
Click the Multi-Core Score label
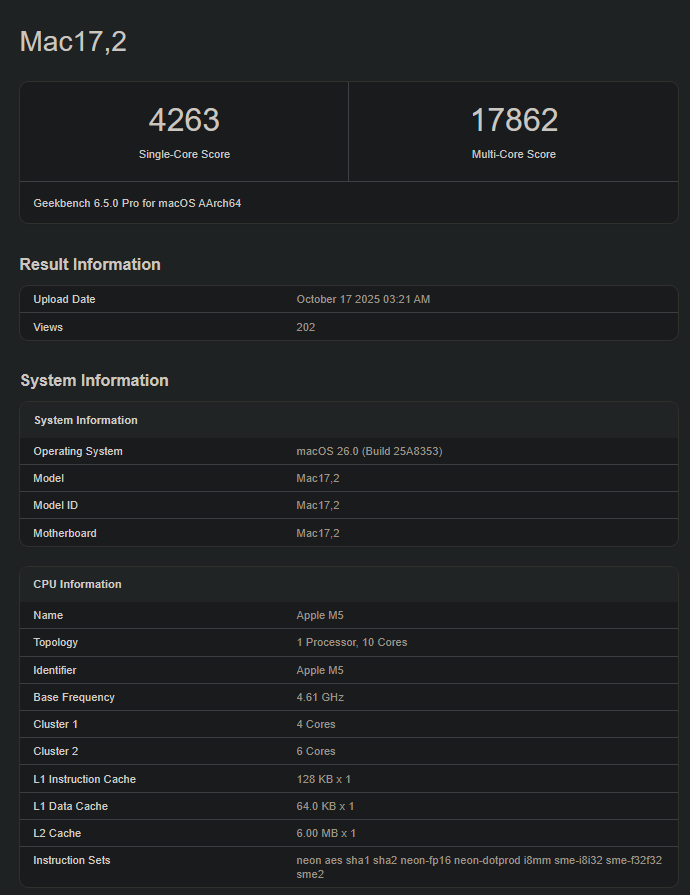point(514,155)
